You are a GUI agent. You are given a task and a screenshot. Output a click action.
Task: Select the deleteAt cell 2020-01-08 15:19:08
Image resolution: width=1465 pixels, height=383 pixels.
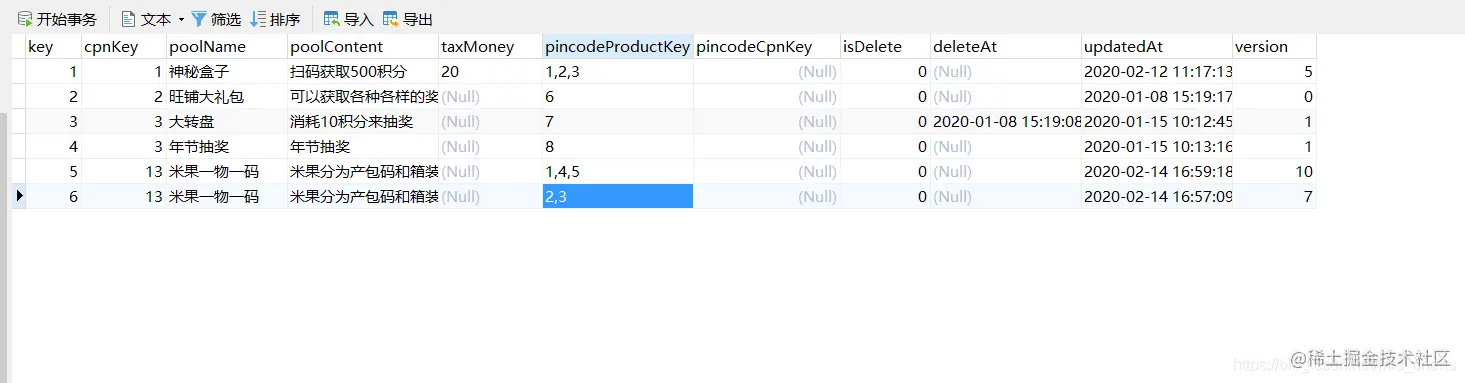click(1006, 122)
